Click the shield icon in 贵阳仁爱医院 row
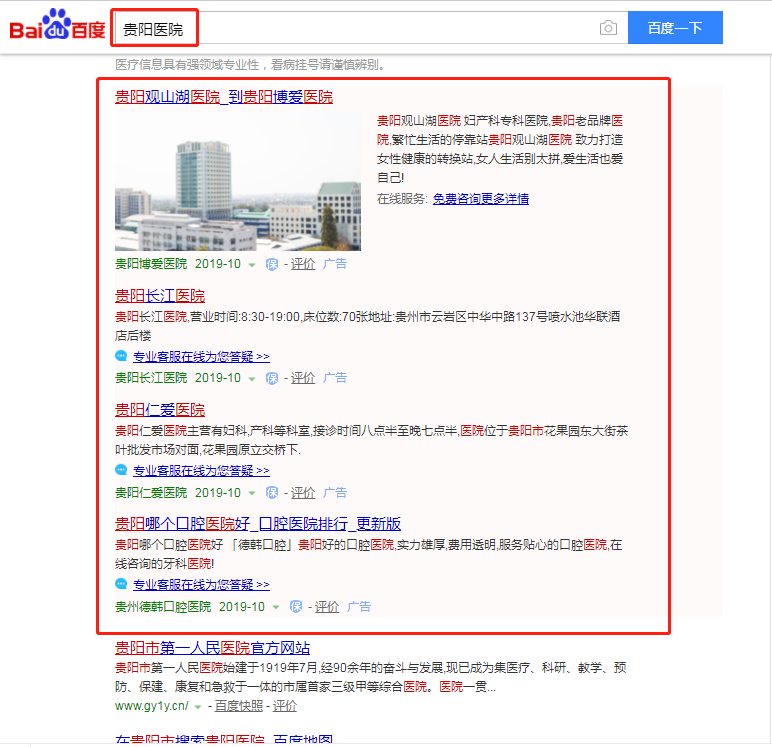The image size is (772, 747). (271, 493)
